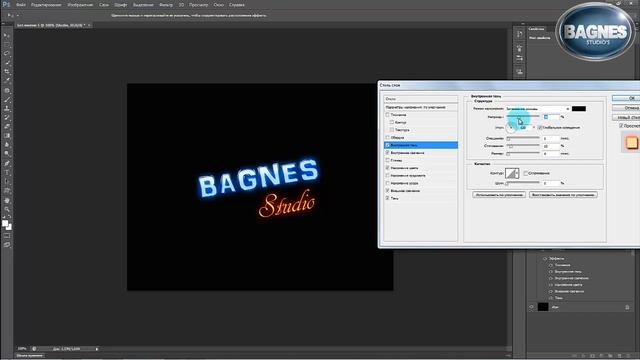The width and height of the screenshot is (640, 360).
Task: Select the Eraser tool
Action: coord(7,127)
